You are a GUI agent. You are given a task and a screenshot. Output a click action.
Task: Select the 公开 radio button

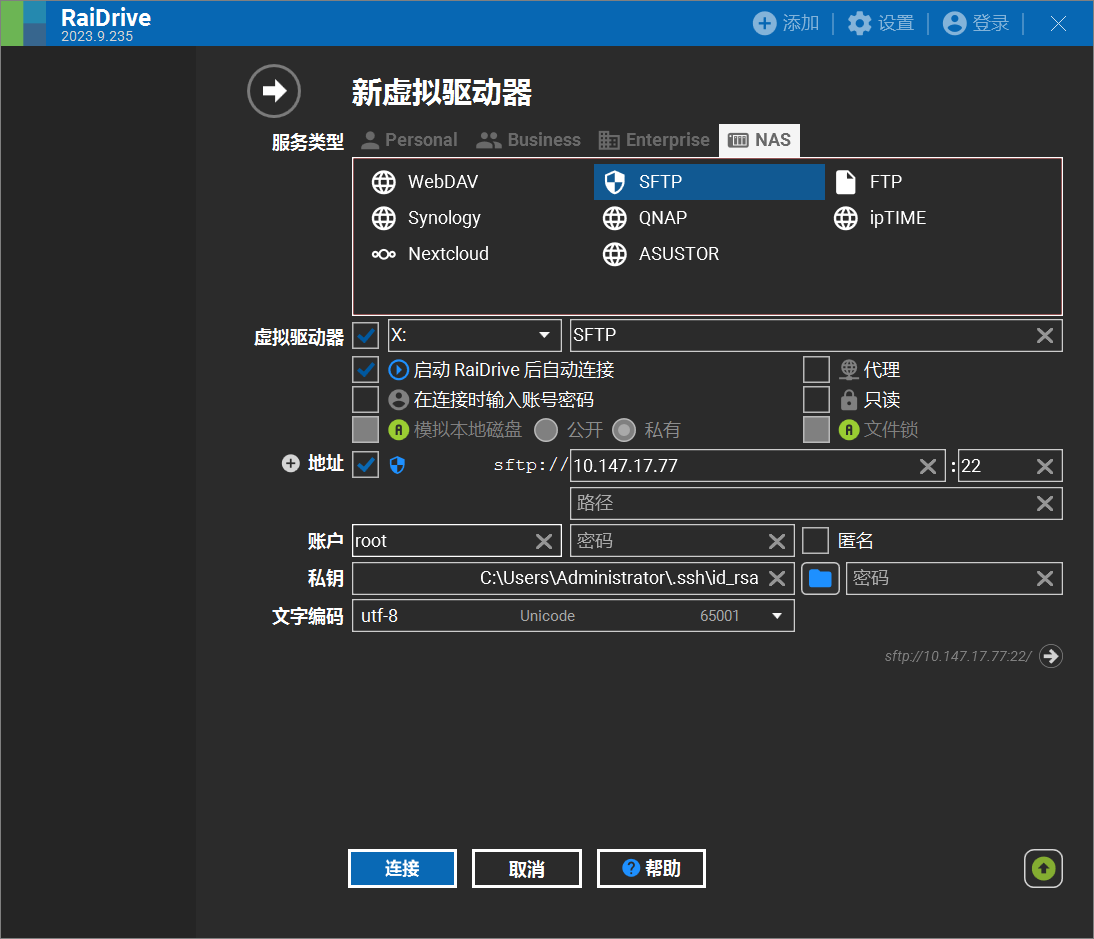[x=546, y=430]
